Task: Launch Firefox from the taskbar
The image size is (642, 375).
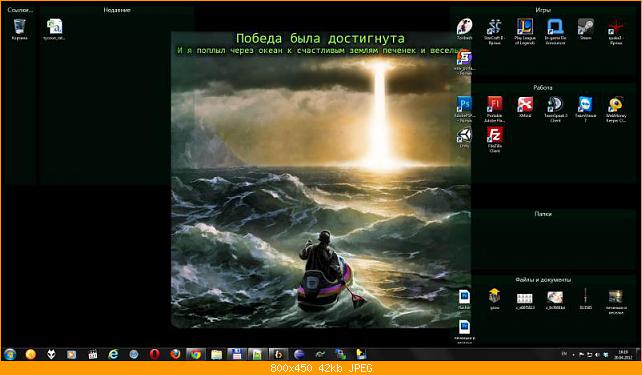Action: pyautogui.click(x=175, y=354)
